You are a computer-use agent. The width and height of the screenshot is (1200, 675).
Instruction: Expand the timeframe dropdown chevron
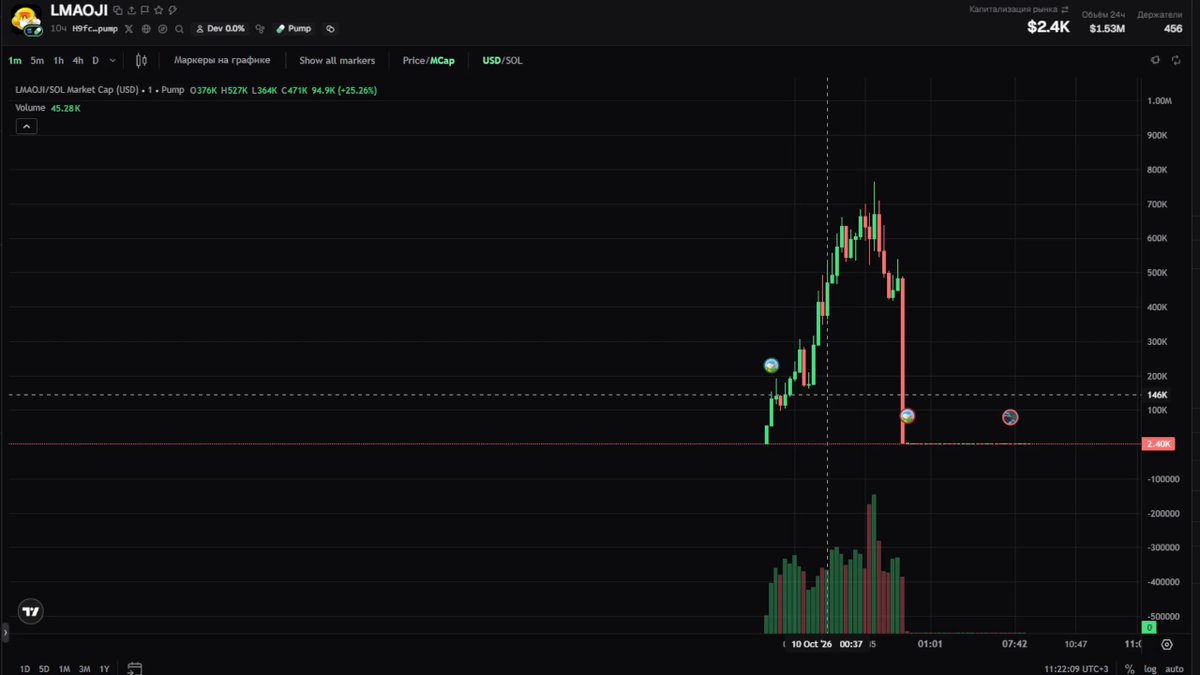[112, 60]
